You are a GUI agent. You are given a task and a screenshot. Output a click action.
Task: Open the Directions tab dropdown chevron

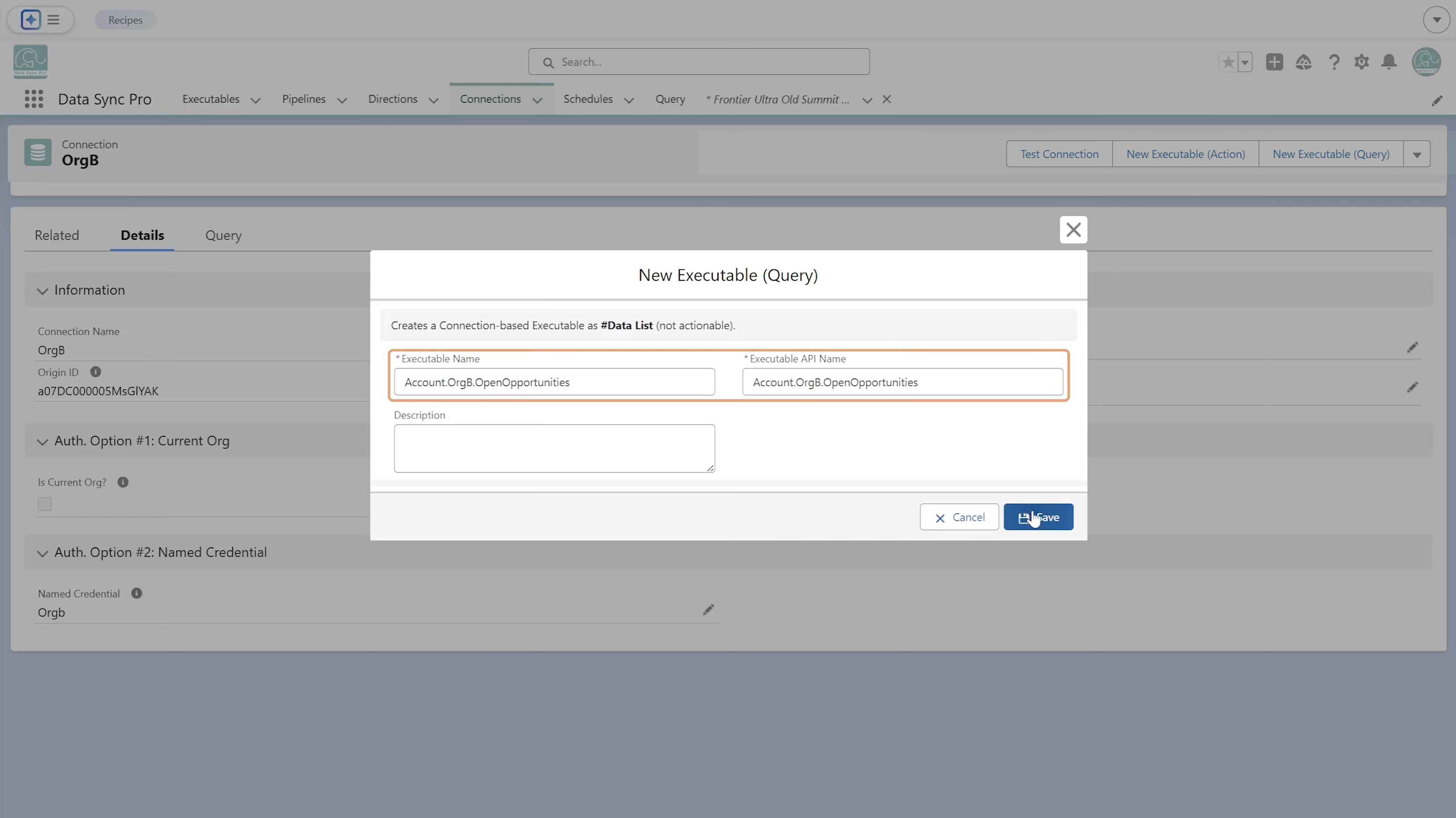pos(433,100)
